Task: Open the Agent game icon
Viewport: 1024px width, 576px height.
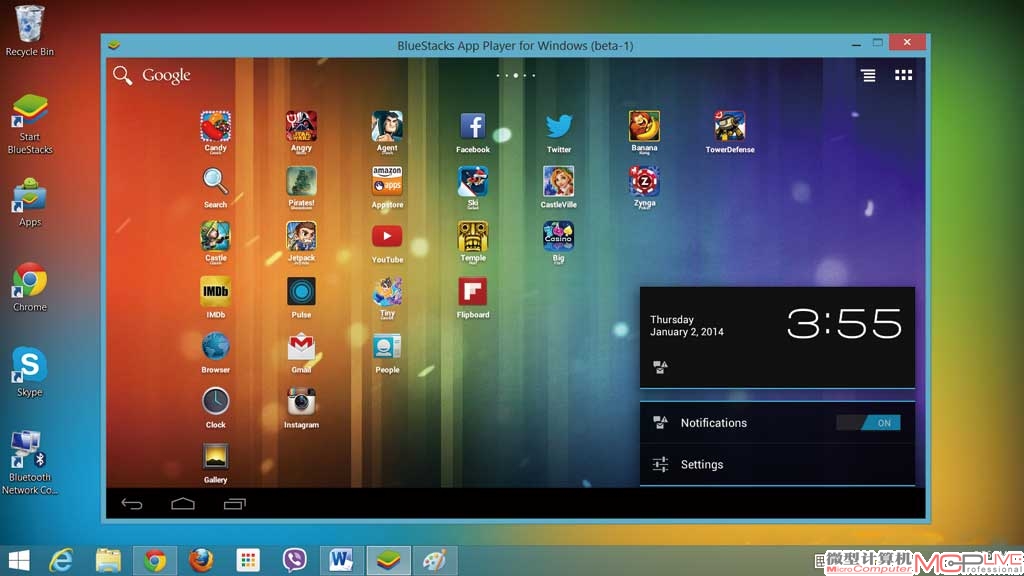Action: (387, 127)
